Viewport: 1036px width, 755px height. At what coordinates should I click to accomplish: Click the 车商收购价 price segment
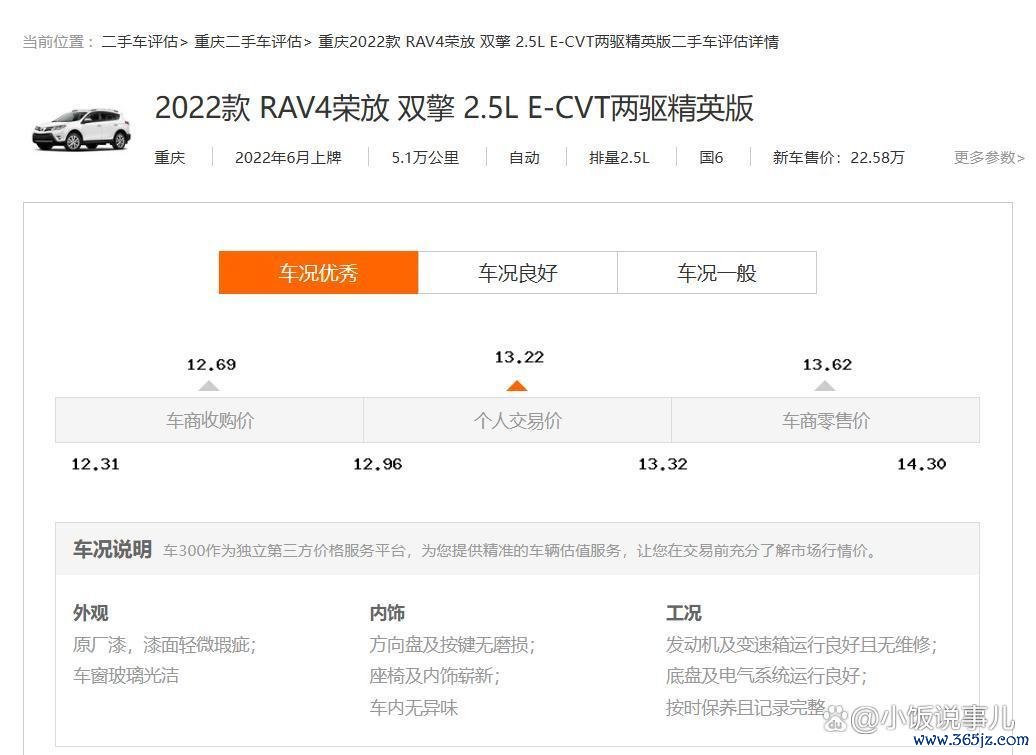[x=209, y=420]
